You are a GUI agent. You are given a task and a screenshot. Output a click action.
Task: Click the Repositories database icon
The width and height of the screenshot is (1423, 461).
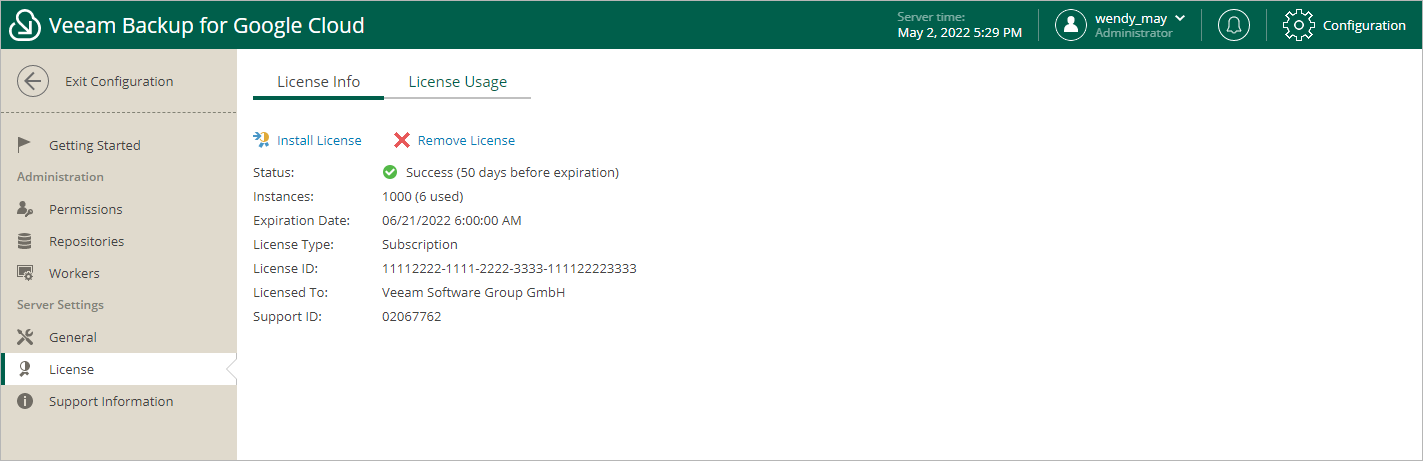pos(25,241)
